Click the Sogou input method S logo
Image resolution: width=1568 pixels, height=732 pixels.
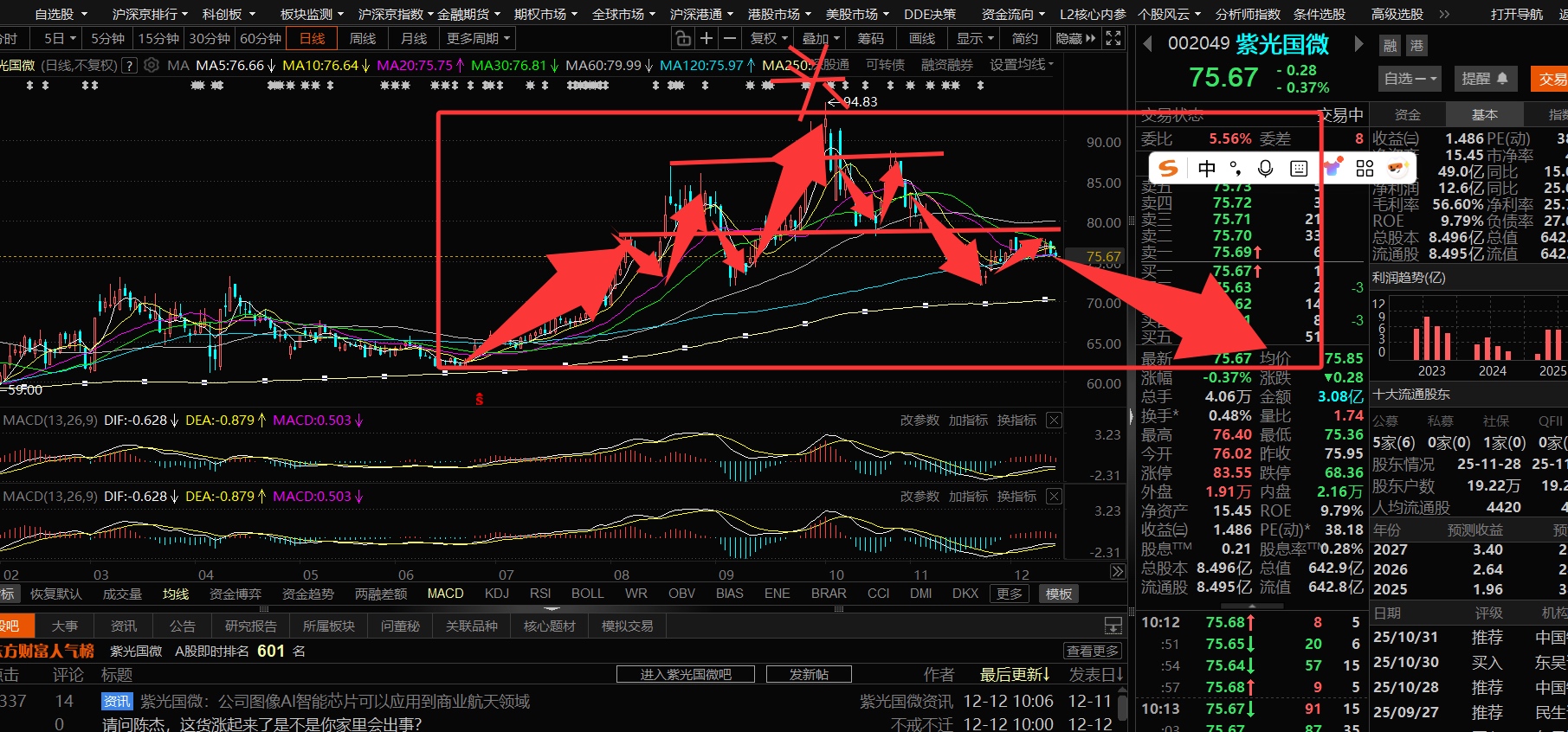[x=1169, y=168]
